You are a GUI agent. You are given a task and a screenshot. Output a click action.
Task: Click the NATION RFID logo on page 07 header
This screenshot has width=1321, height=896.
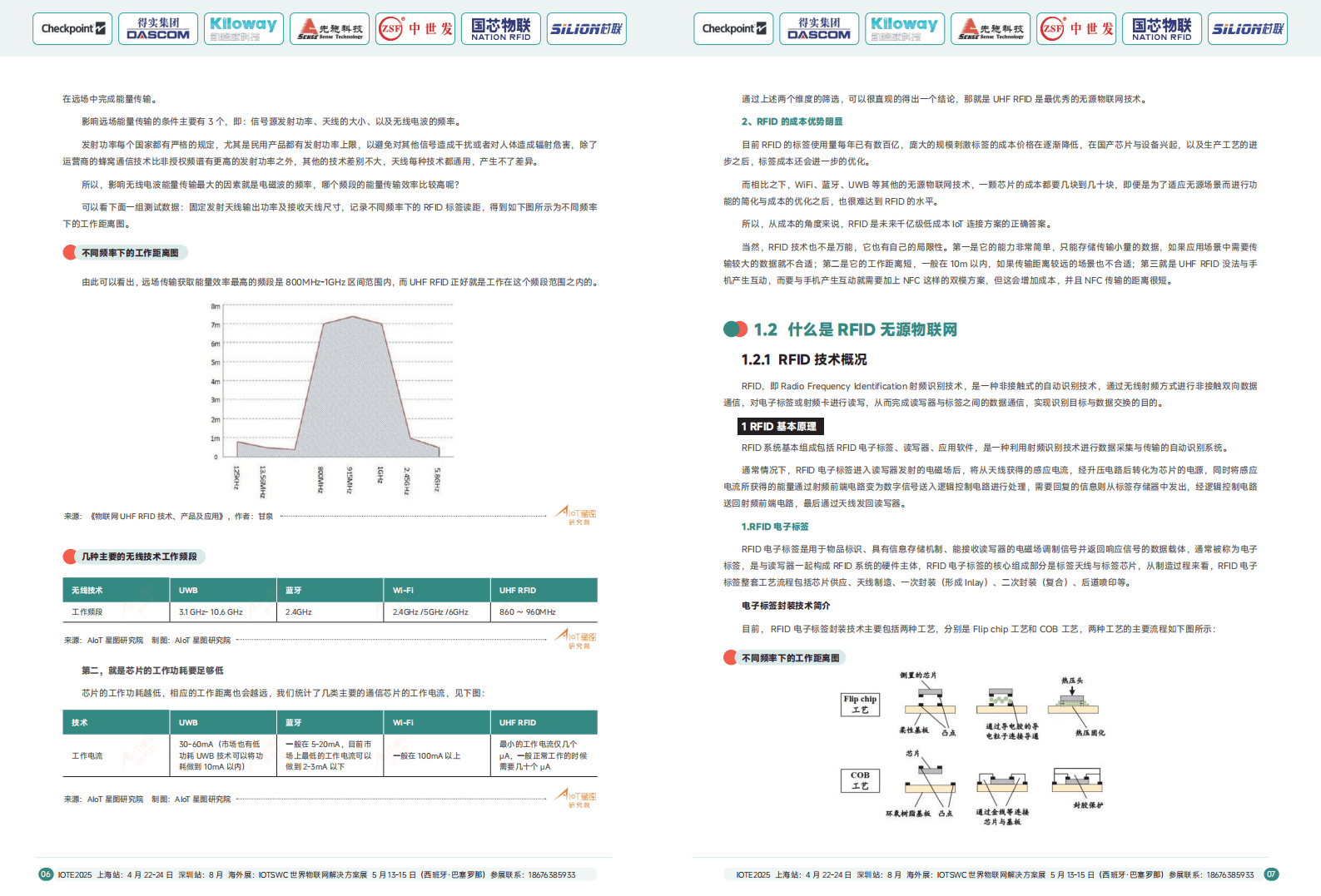click(x=1162, y=29)
